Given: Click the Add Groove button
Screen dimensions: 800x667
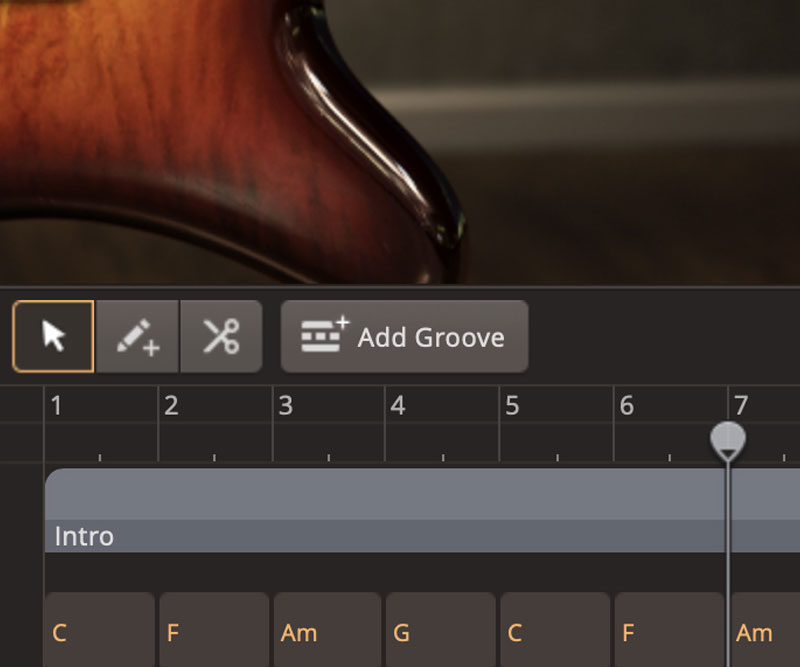Looking at the screenshot, I should coord(404,336).
